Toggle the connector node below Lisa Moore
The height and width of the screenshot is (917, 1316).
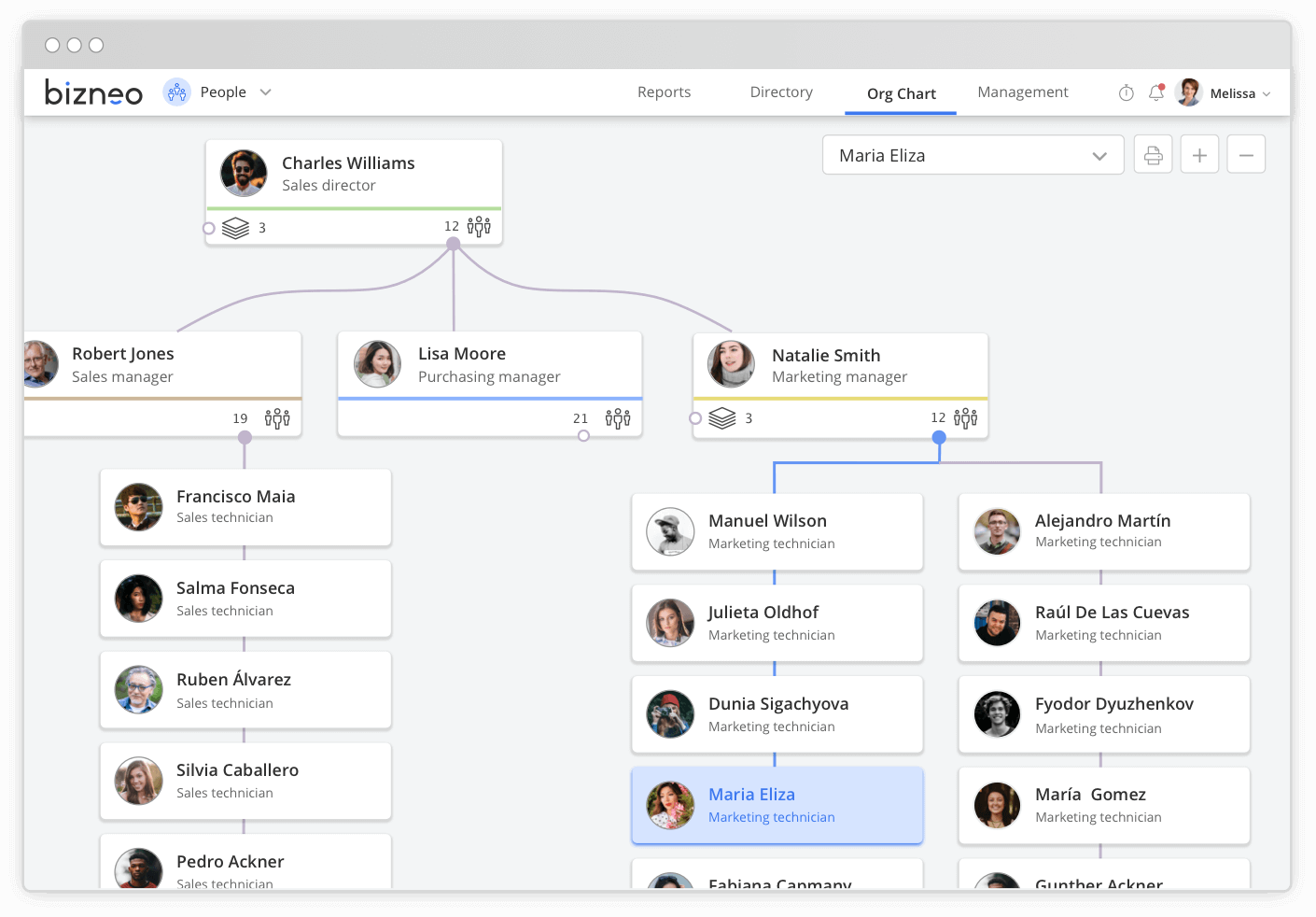point(583,435)
